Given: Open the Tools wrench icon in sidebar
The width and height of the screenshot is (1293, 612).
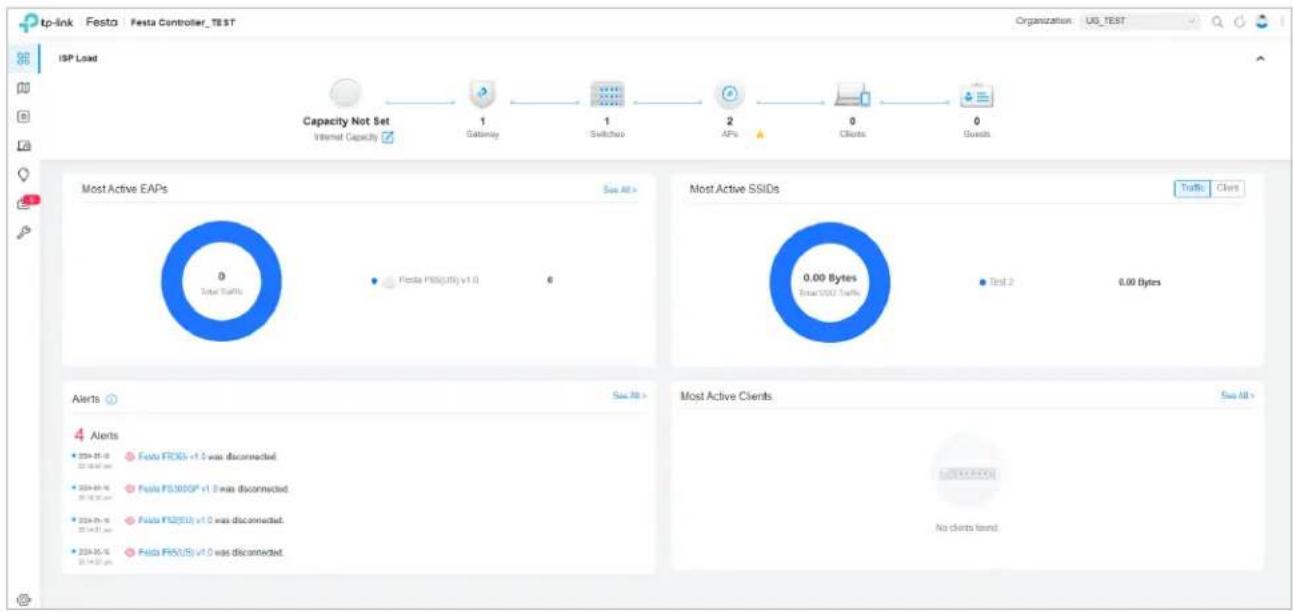Looking at the screenshot, I should click(x=22, y=231).
